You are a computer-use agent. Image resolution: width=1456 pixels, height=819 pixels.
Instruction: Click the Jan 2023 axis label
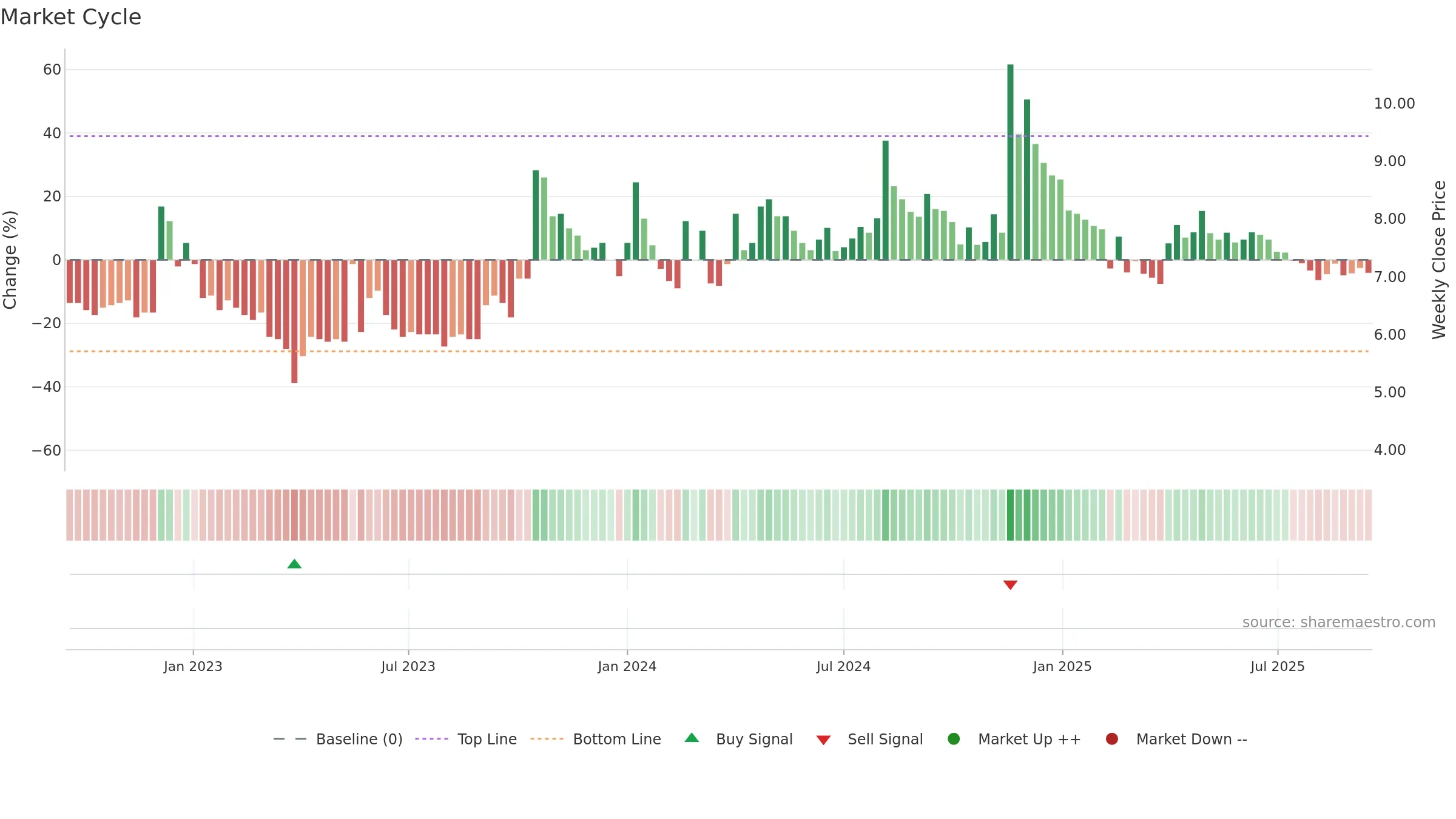tap(193, 666)
